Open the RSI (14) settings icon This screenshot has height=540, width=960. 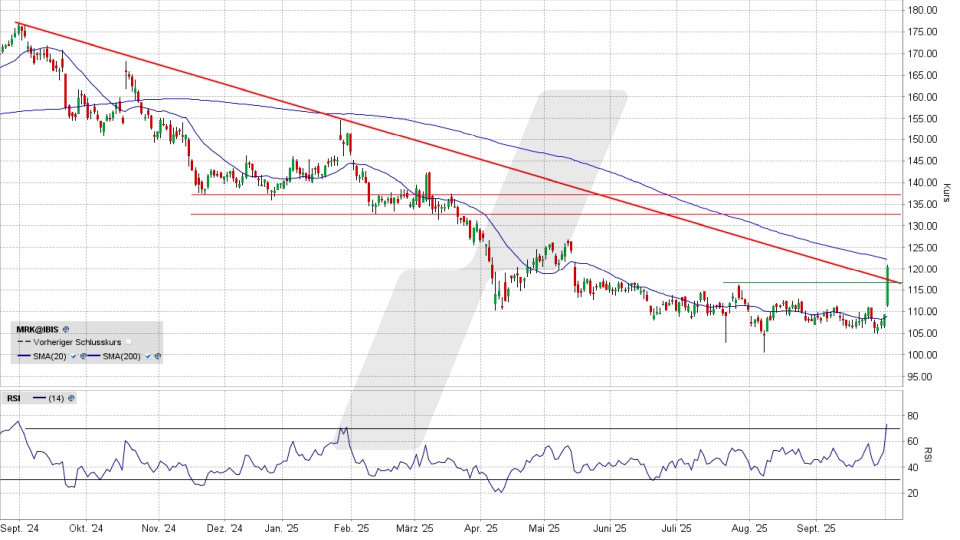(x=71, y=398)
